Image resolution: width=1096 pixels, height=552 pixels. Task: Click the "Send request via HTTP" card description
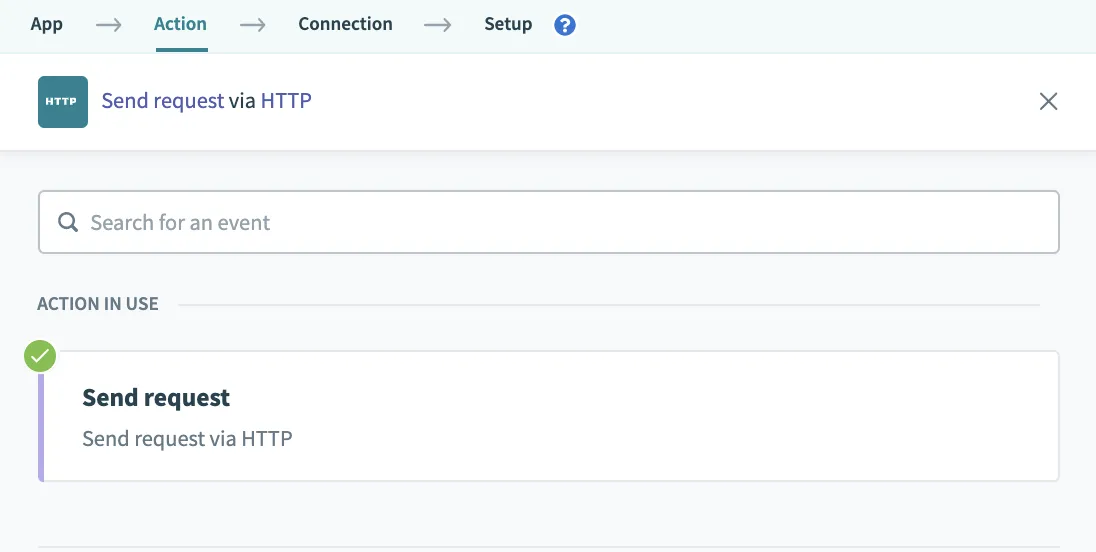187,438
